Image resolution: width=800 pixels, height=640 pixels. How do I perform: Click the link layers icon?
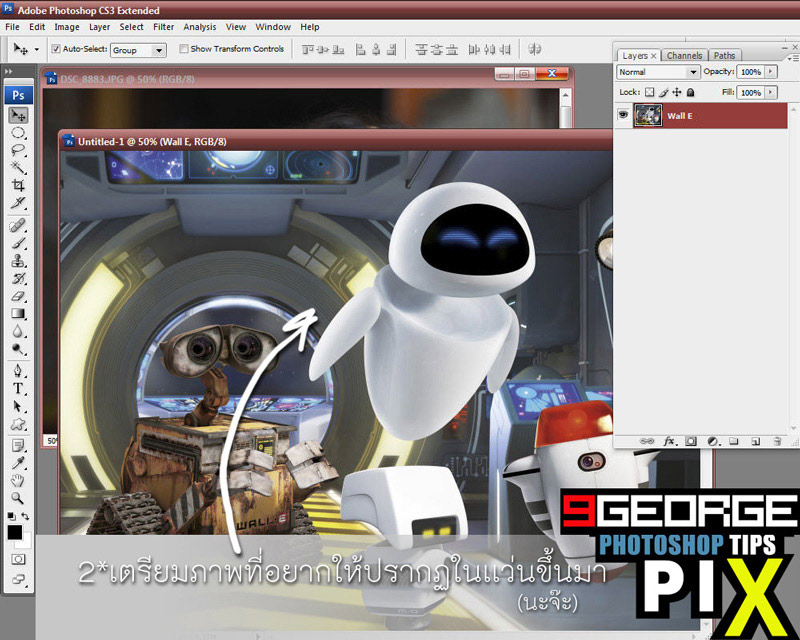[647, 441]
